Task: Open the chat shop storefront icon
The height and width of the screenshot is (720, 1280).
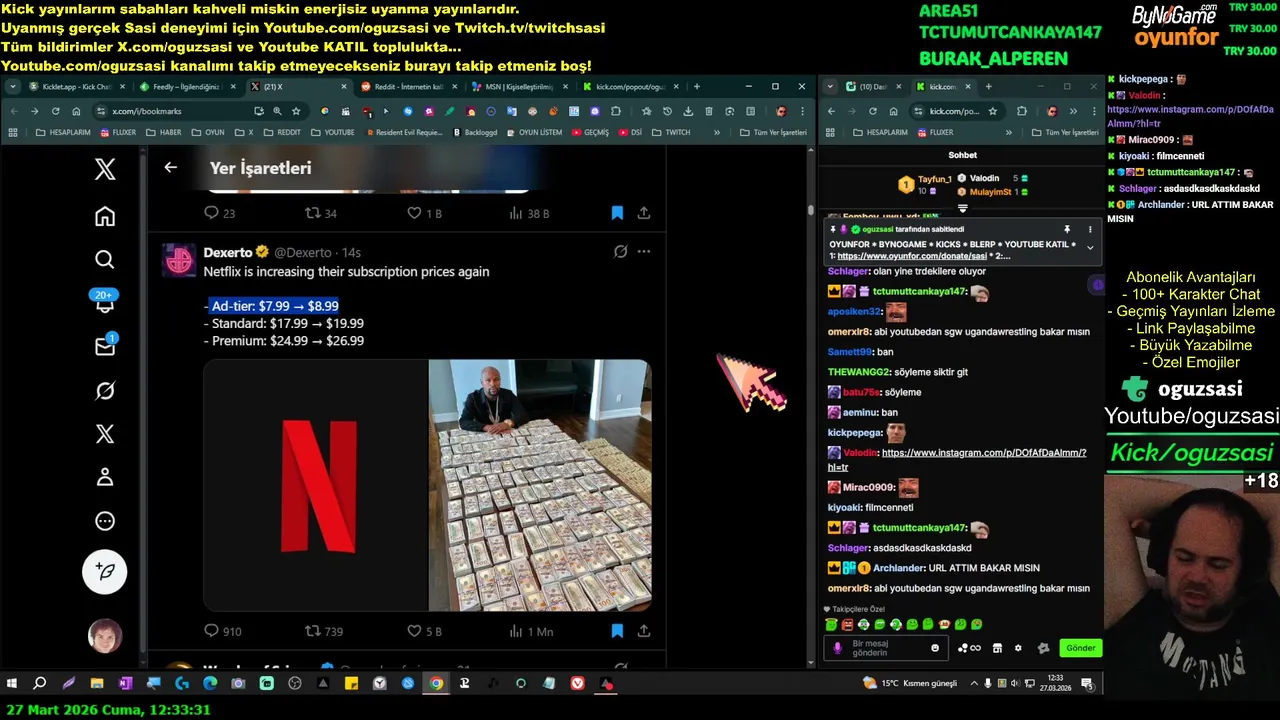Action: pyautogui.click(x=997, y=648)
